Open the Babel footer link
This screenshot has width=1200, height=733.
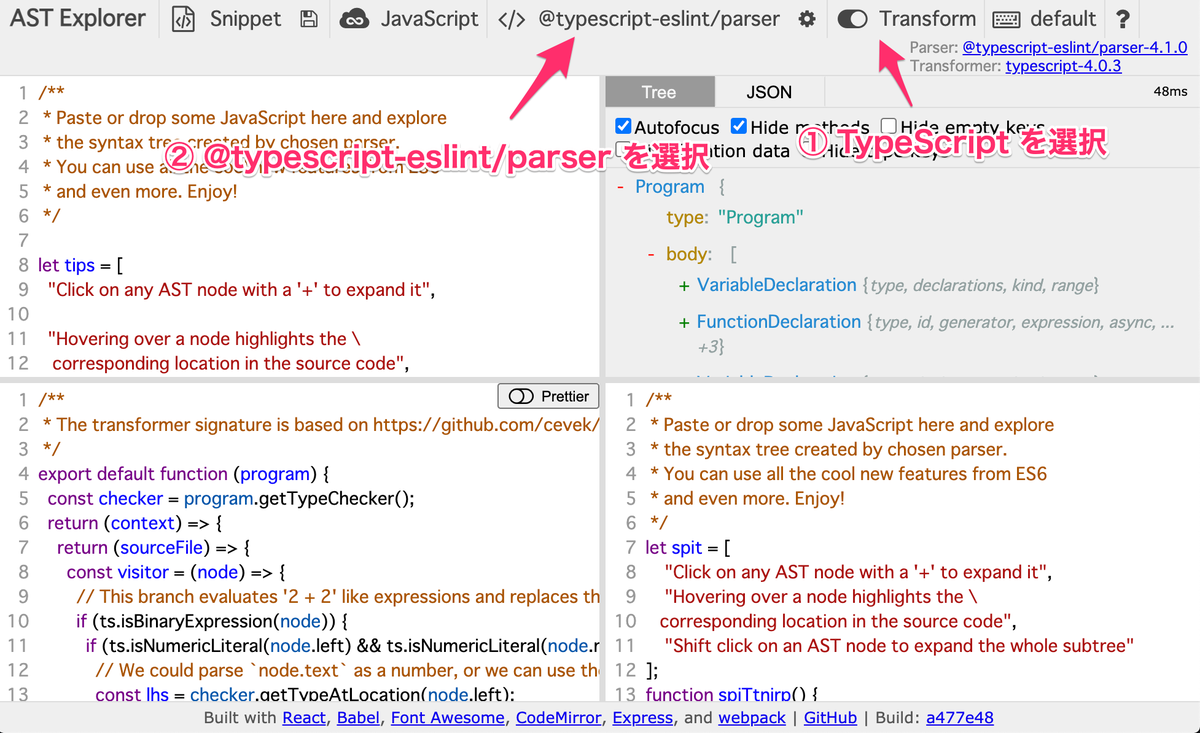coord(359,718)
